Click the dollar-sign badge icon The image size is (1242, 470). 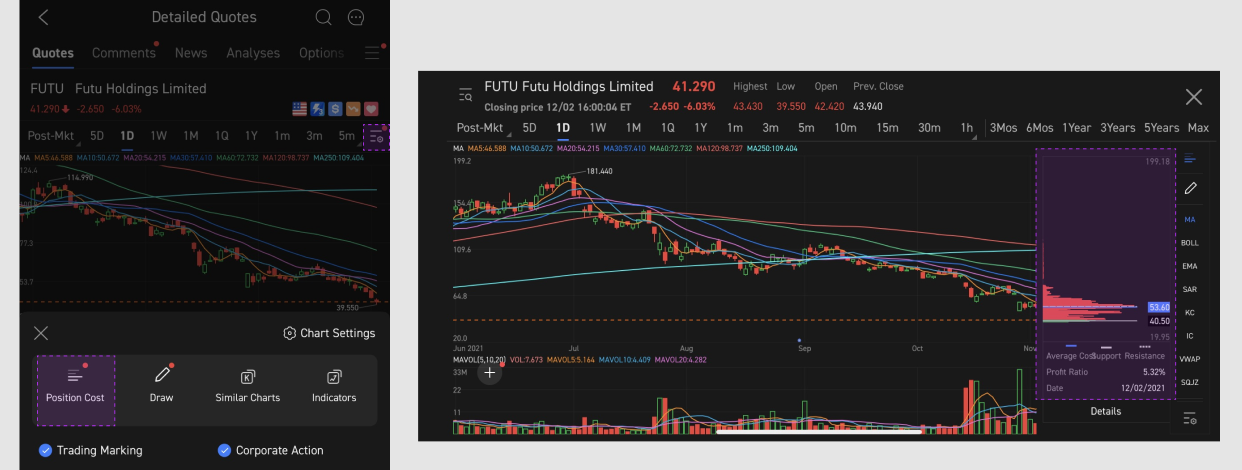click(x=335, y=108)
